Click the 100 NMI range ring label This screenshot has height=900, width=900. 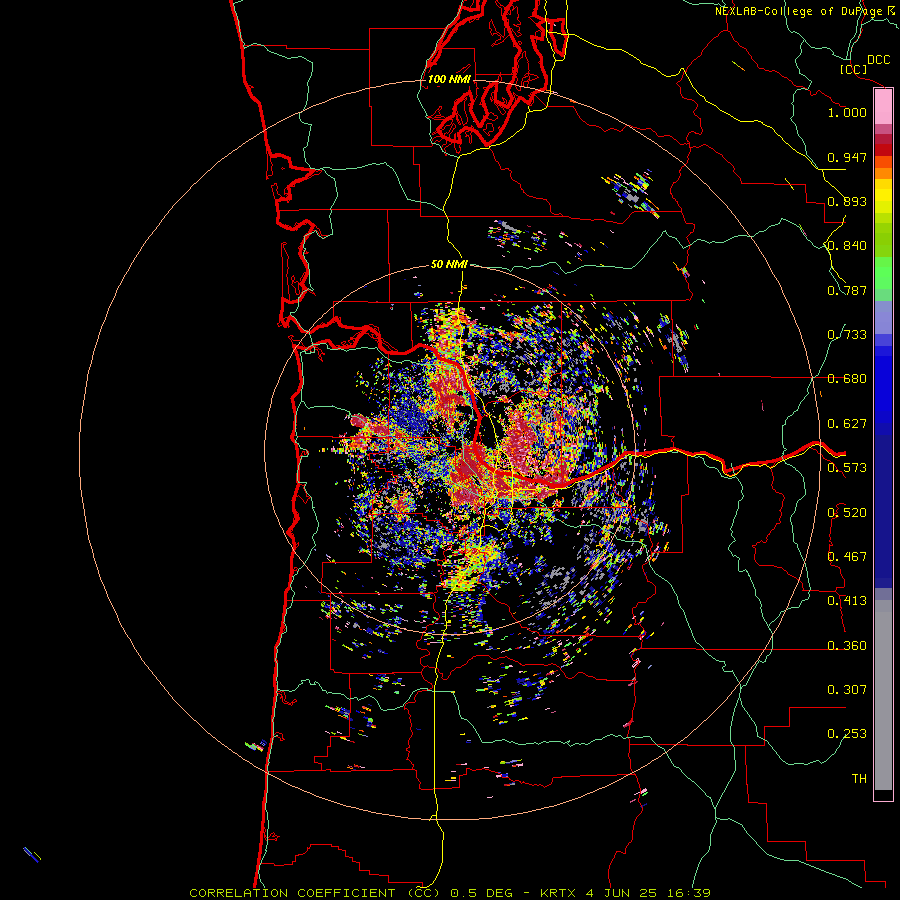[x=449, y=79]
